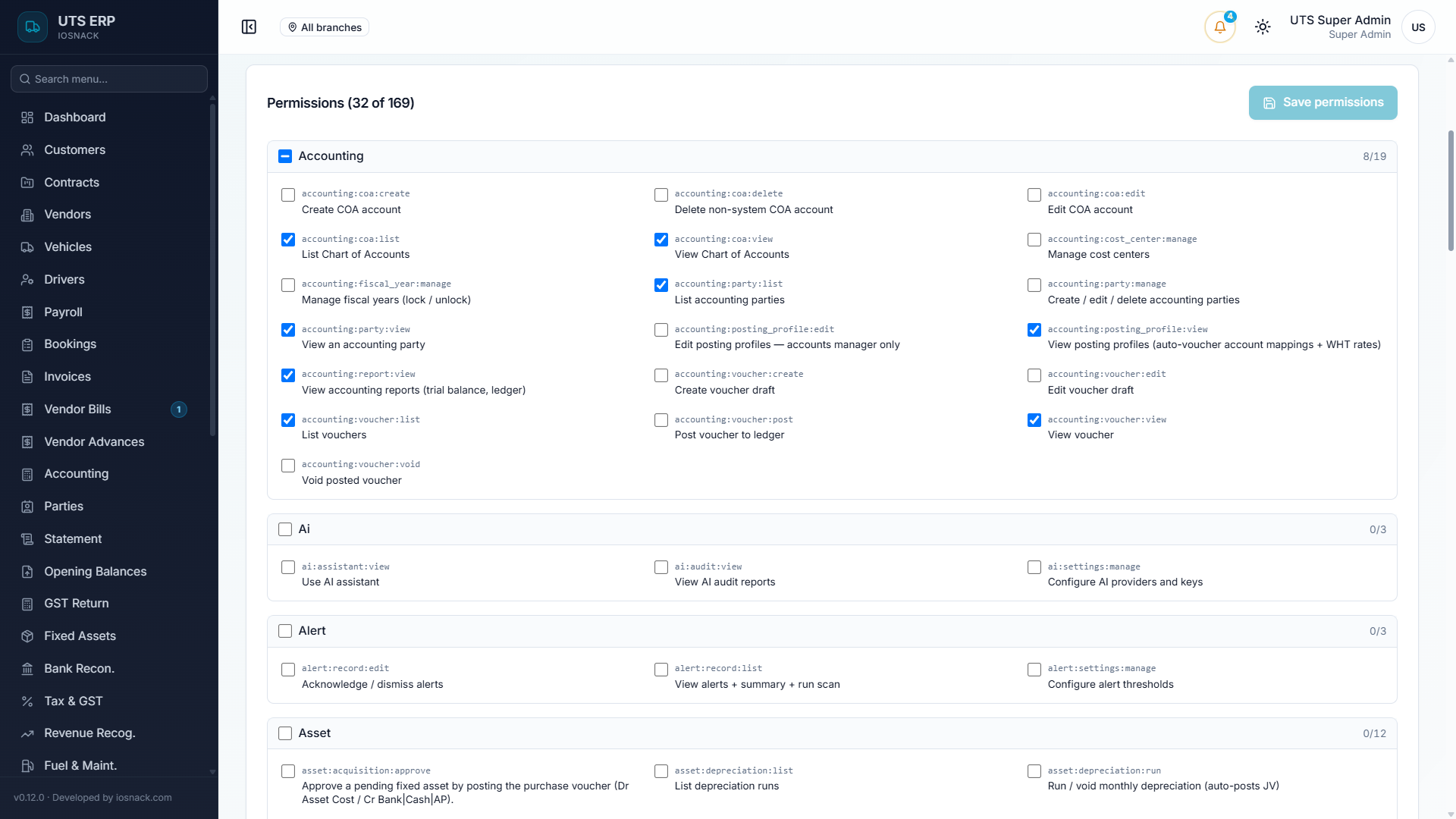Image resolution: width=1456 pixels, height=819 pixels.
Task: Click the Drivers person icon
Action: [x=27, y=280]
